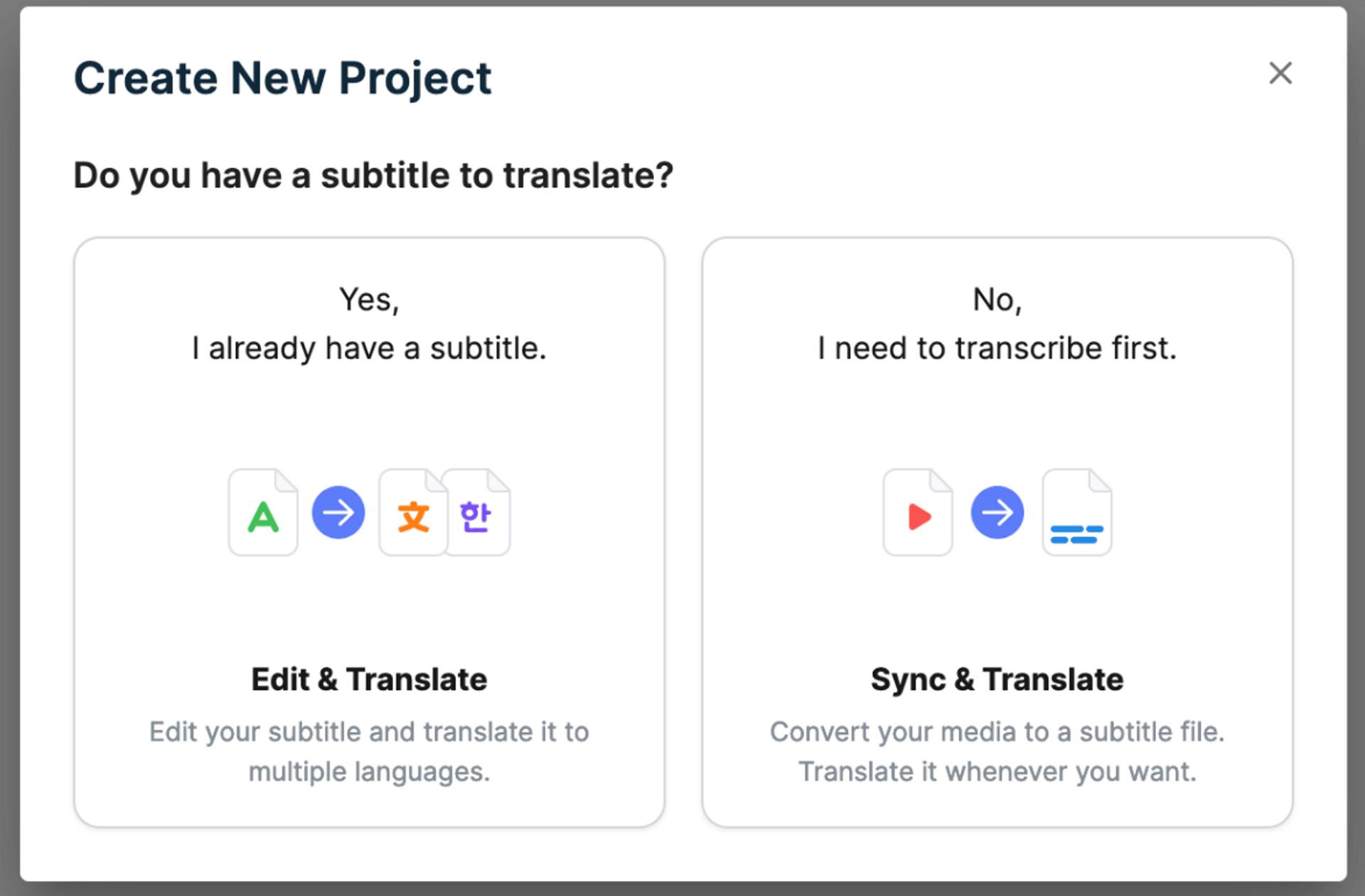Screen dimensions: 1365x896
Task: Close the Create New Project dialog
Action: pos(1280,73)
